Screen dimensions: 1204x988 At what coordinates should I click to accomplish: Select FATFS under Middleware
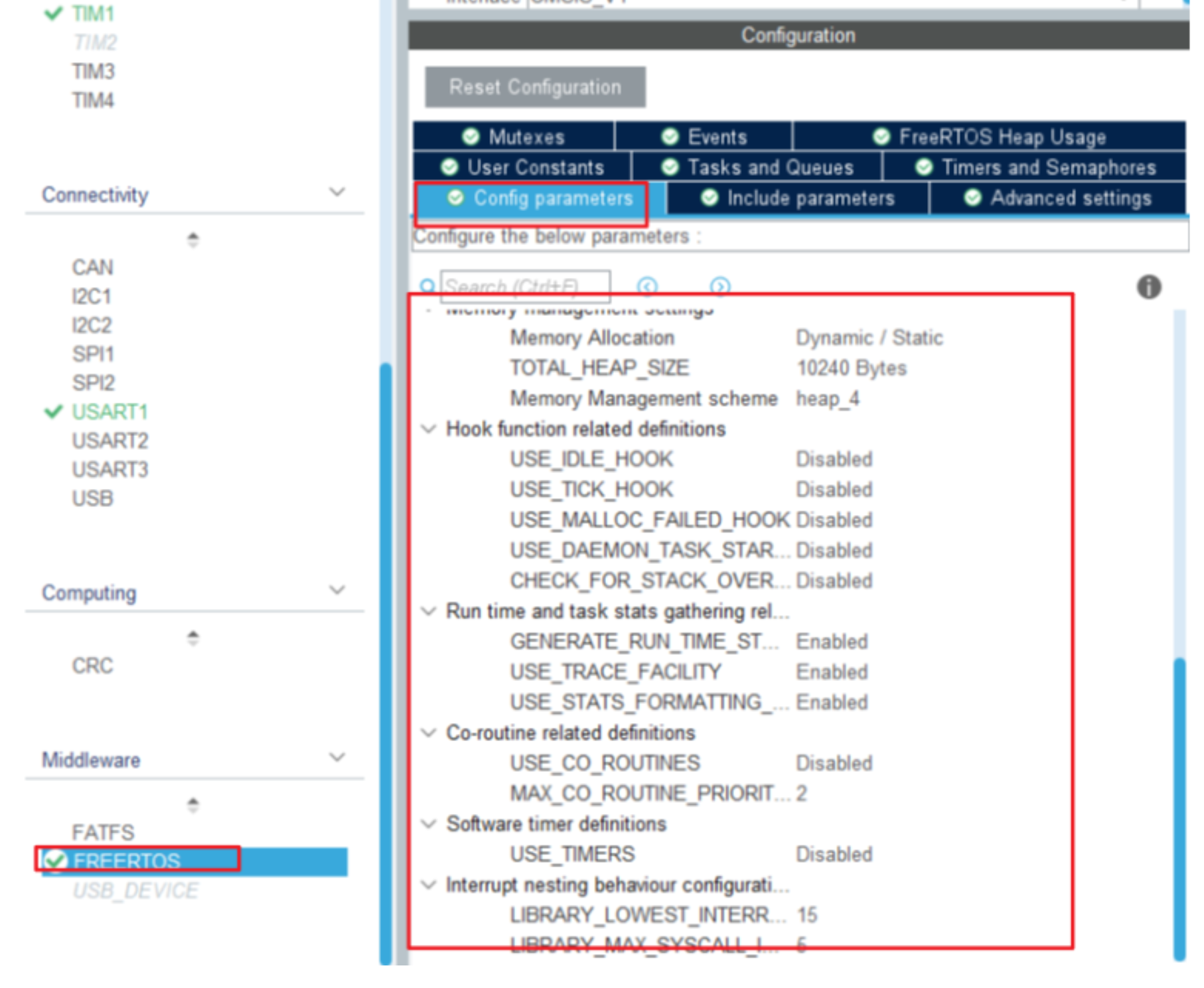pyautogui.click(x=103, y=832)
